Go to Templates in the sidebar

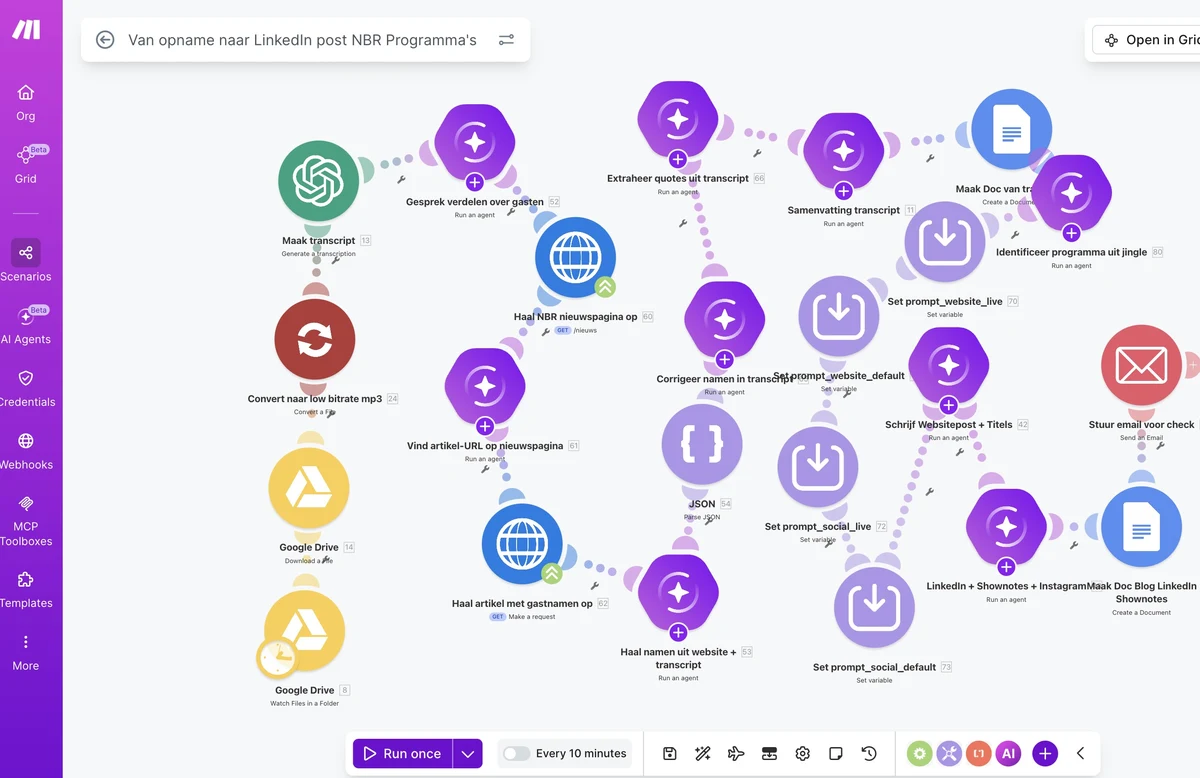[x=26, y=590]
